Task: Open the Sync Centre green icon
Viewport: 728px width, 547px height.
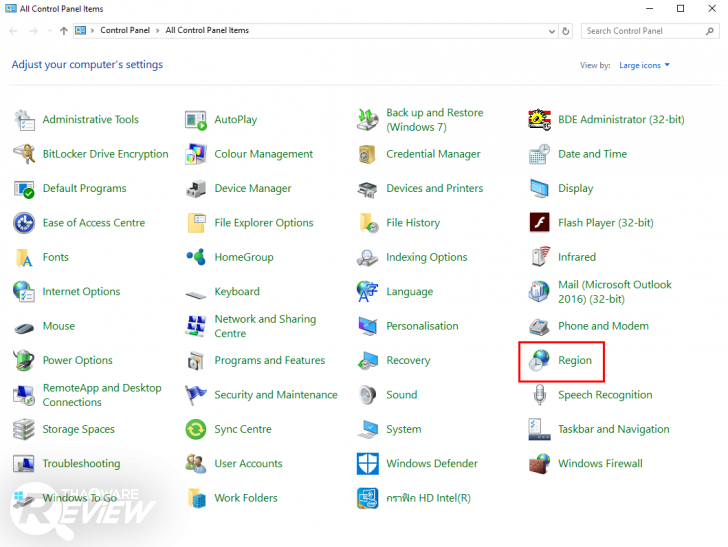Action: pos(196,429)
